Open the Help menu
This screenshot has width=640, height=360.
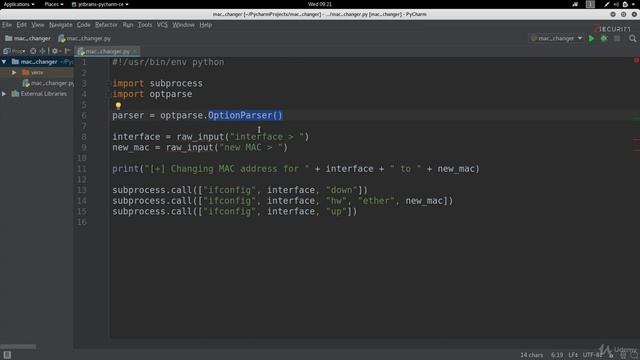click(206, 25)
